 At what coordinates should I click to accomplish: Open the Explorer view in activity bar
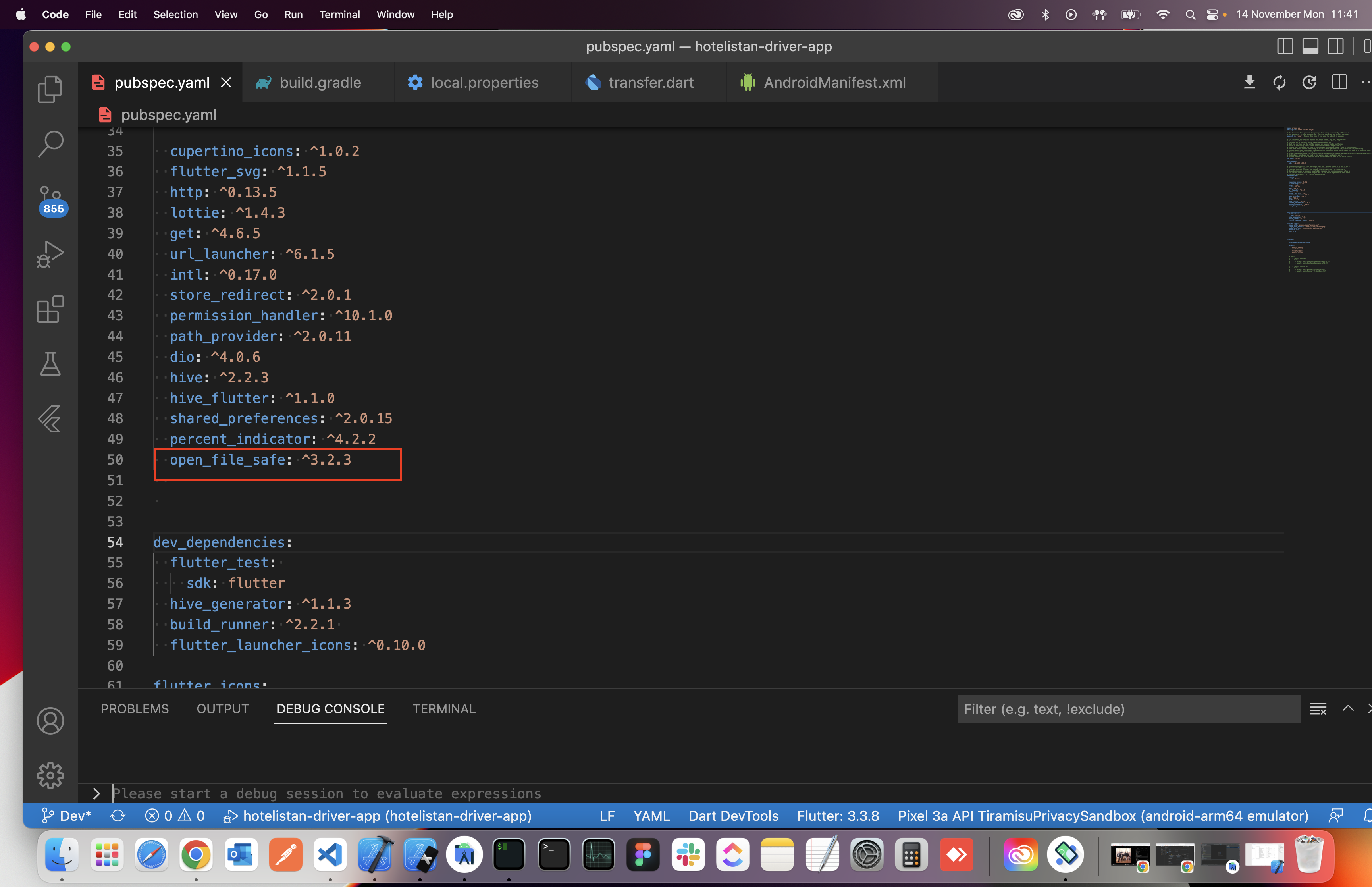(x=50, y=90)
